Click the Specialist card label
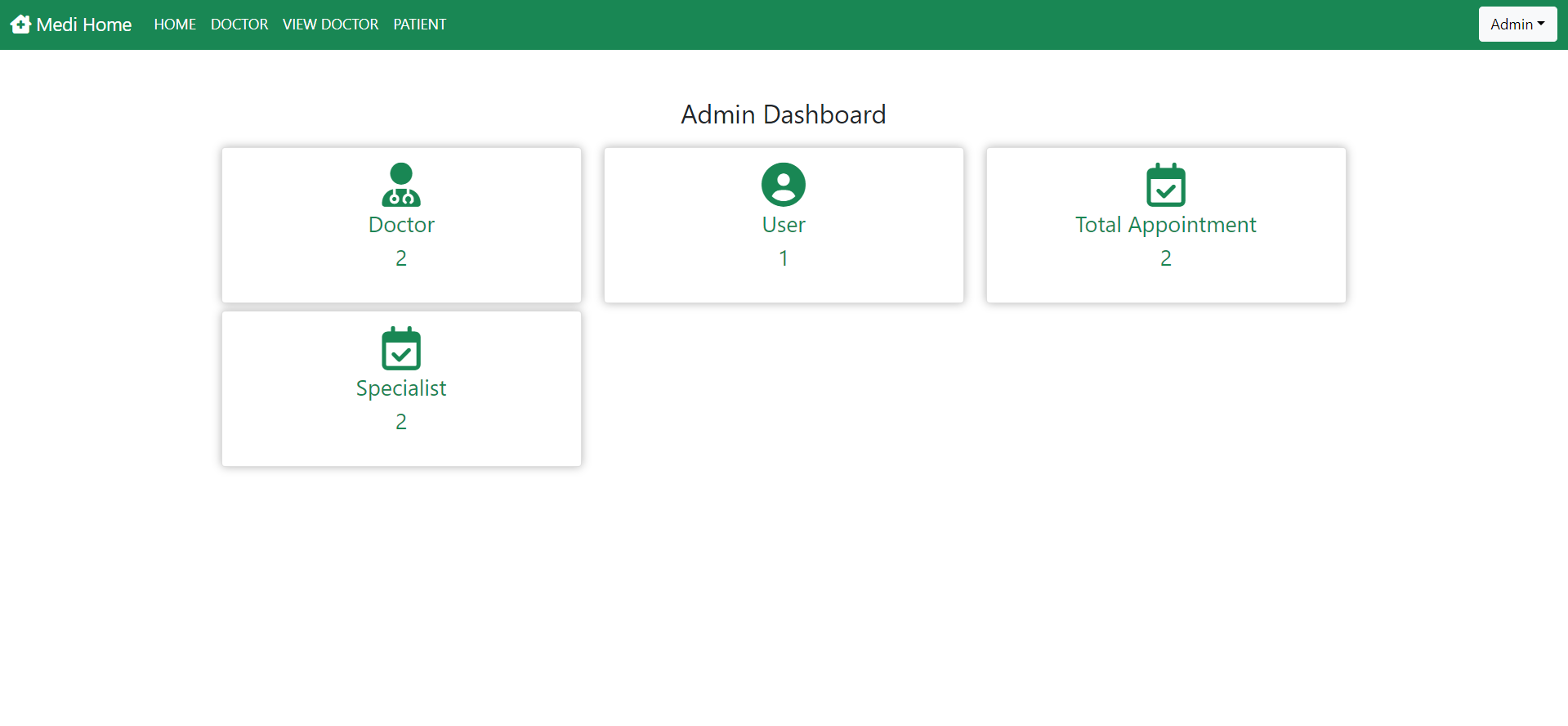This screenshot has height=726, width=1568. pyautogui.click(x=401, y=388)
